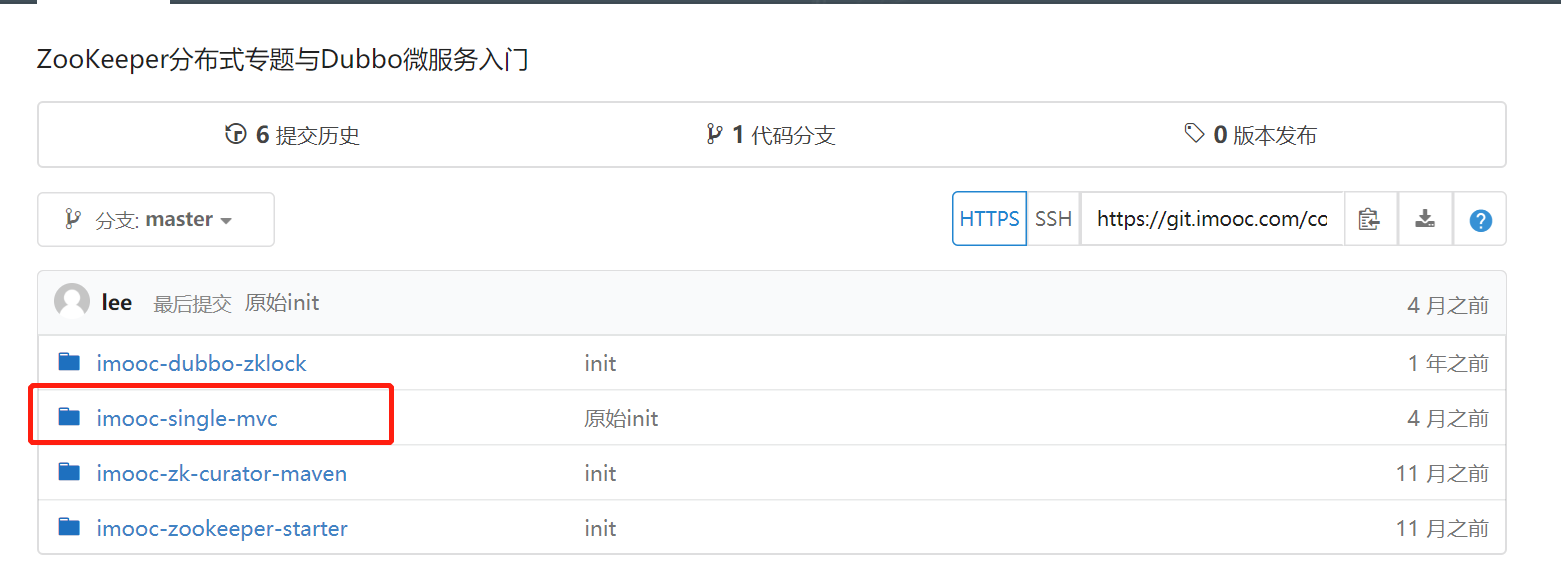The width and height of the screenshot is (1561, 586).
Task: Click the 4 月之前 timestamp in lee's commit header
Action: tap(1448, 306)
